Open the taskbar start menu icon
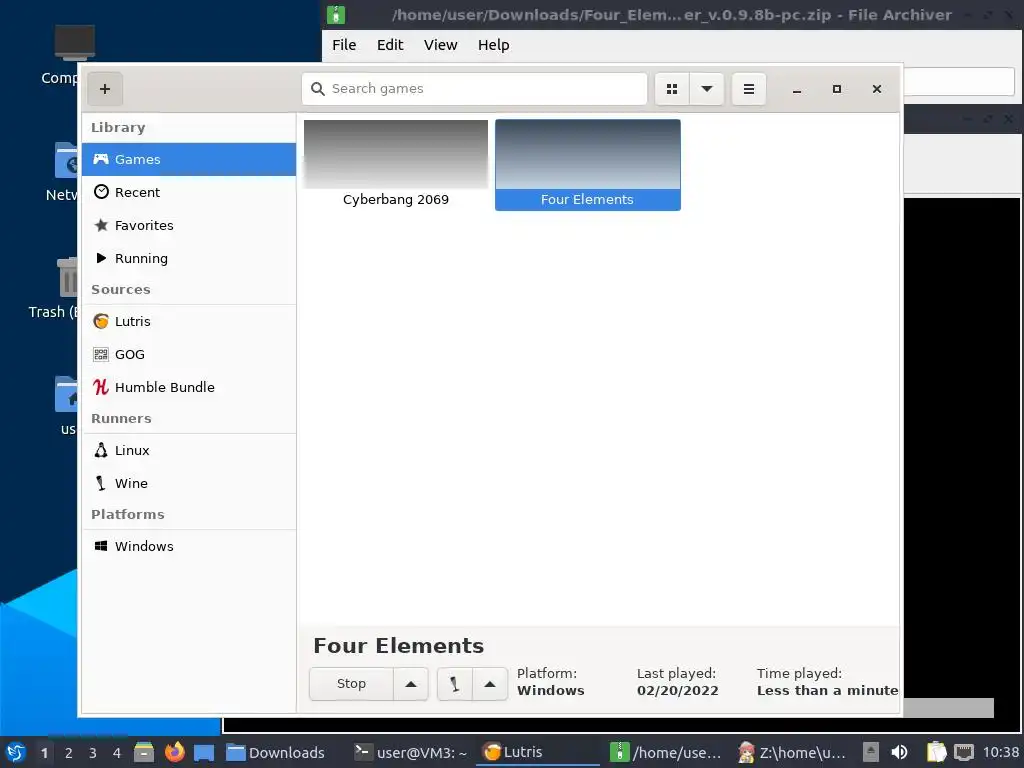 [x=16, y=752]
